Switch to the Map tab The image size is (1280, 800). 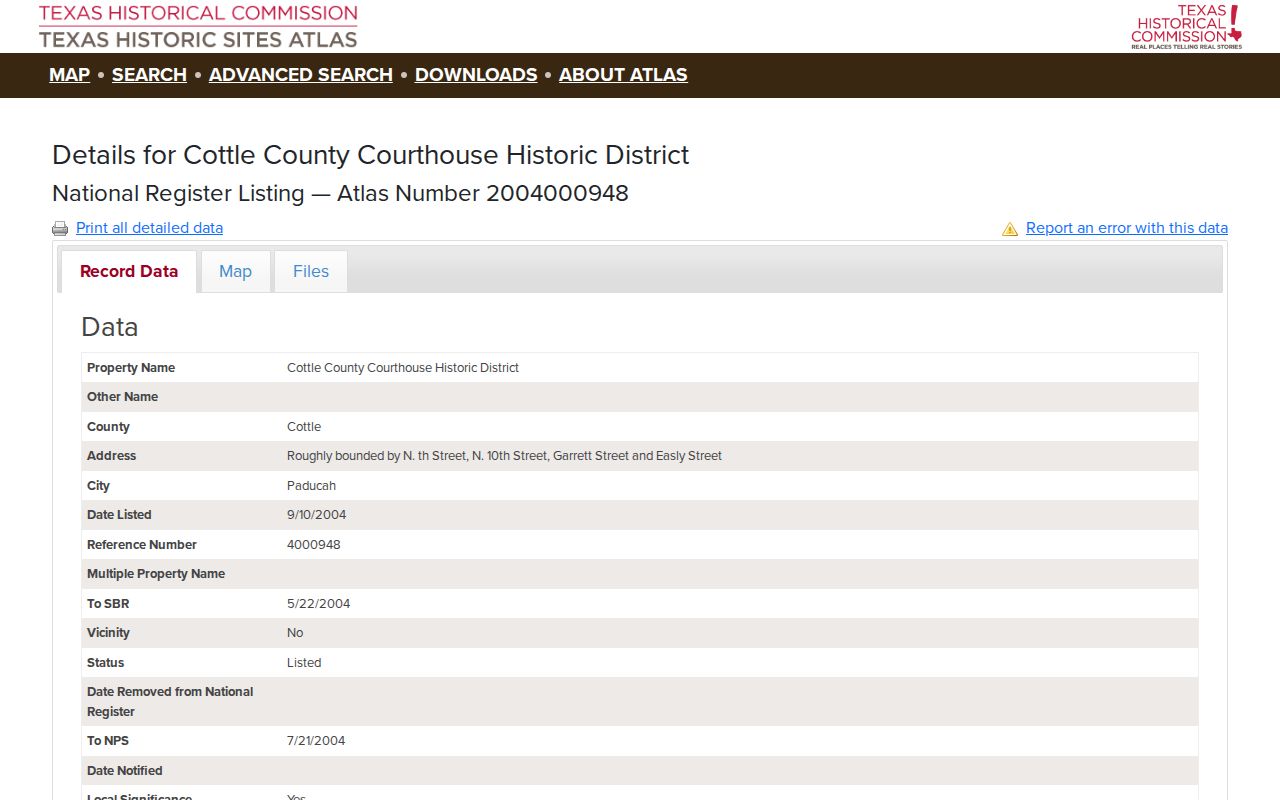pos(235,271)
